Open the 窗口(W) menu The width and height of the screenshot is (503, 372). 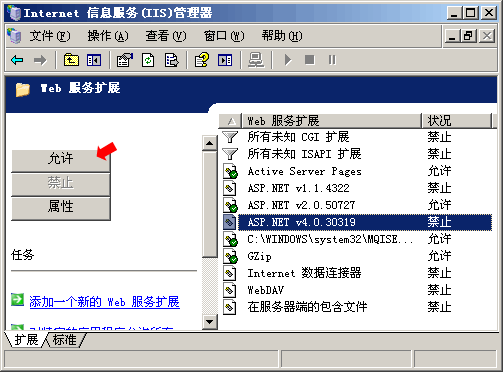224,36
